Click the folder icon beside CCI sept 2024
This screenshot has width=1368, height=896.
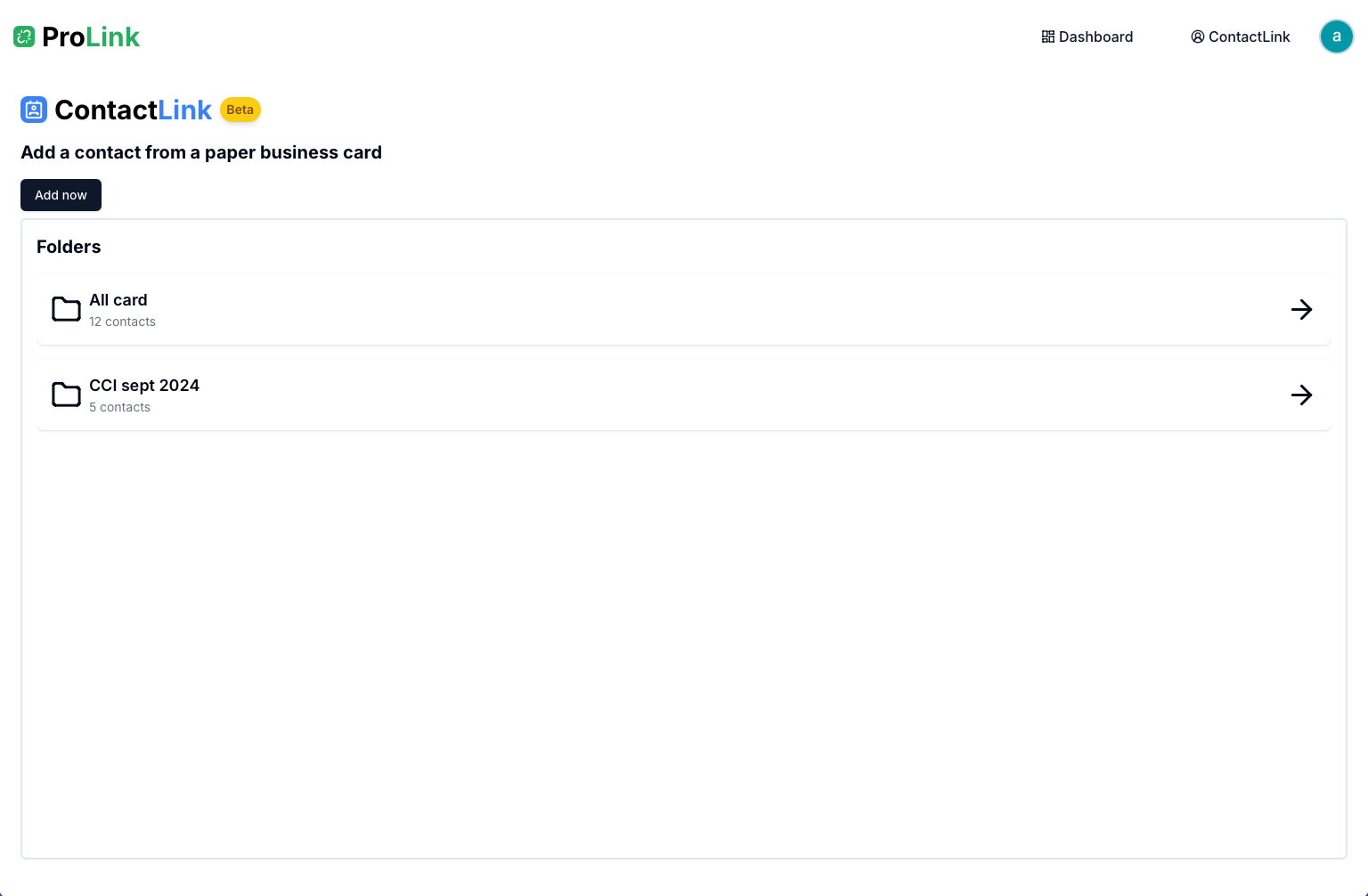[x=66, y=395]
